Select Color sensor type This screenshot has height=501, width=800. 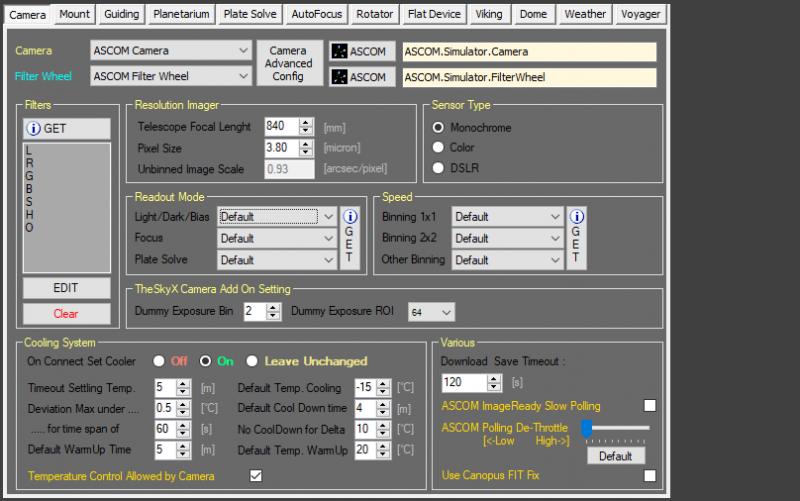coord(438,147)
